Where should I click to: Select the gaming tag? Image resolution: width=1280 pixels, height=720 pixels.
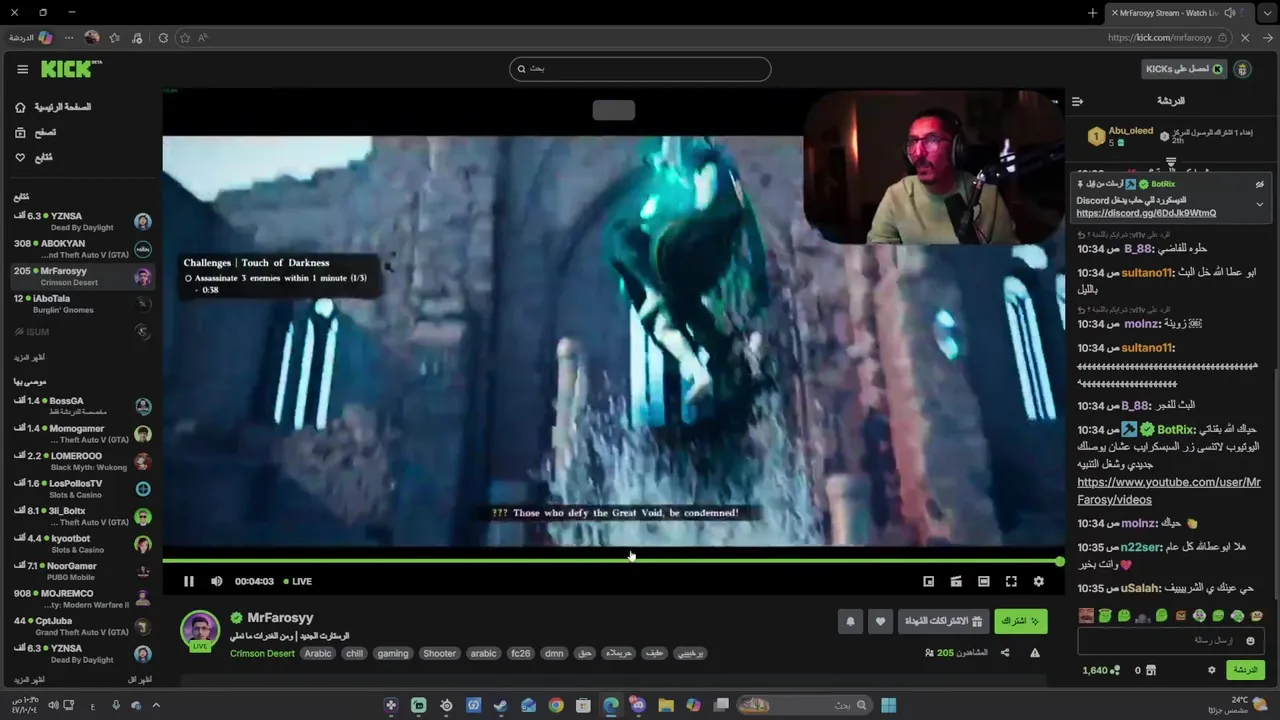click(393, 653)
